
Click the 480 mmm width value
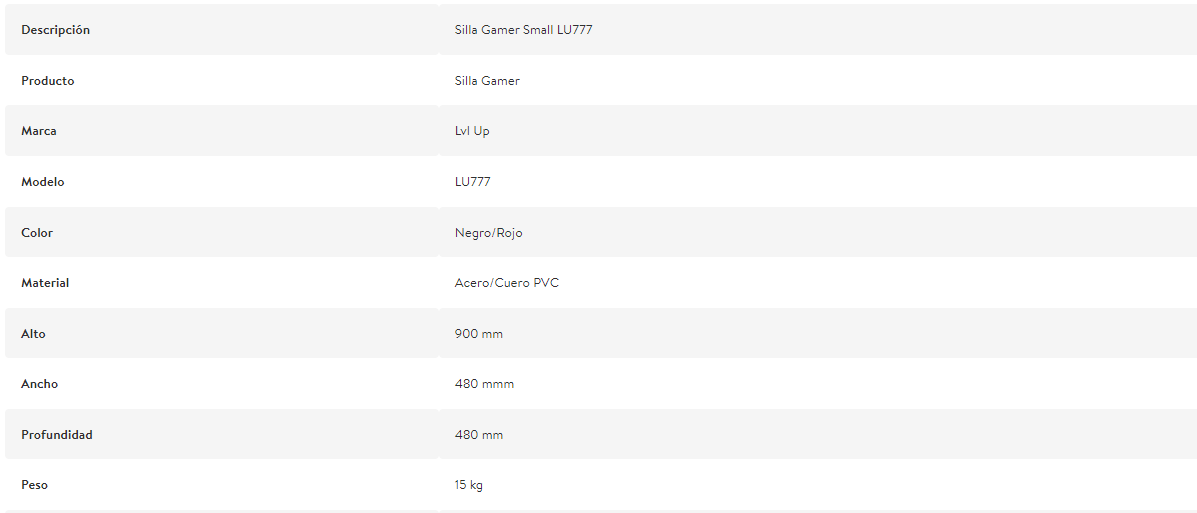[485, 384]
